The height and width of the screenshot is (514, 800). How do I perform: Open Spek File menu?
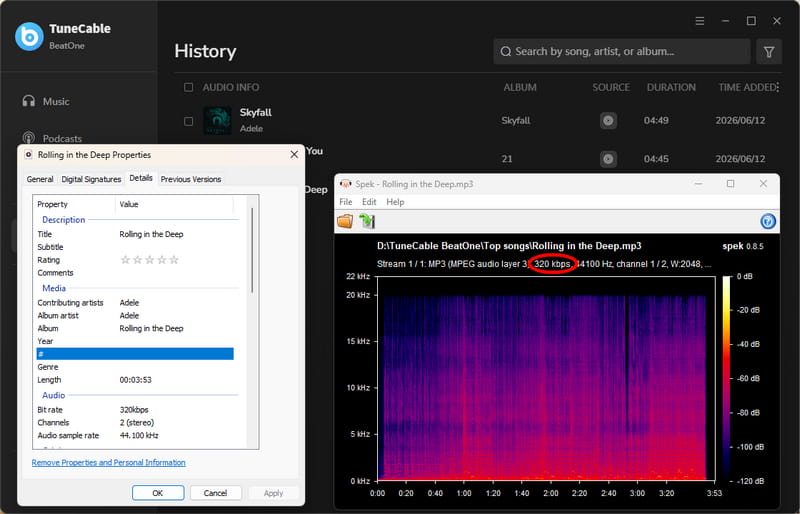(345, 202)
